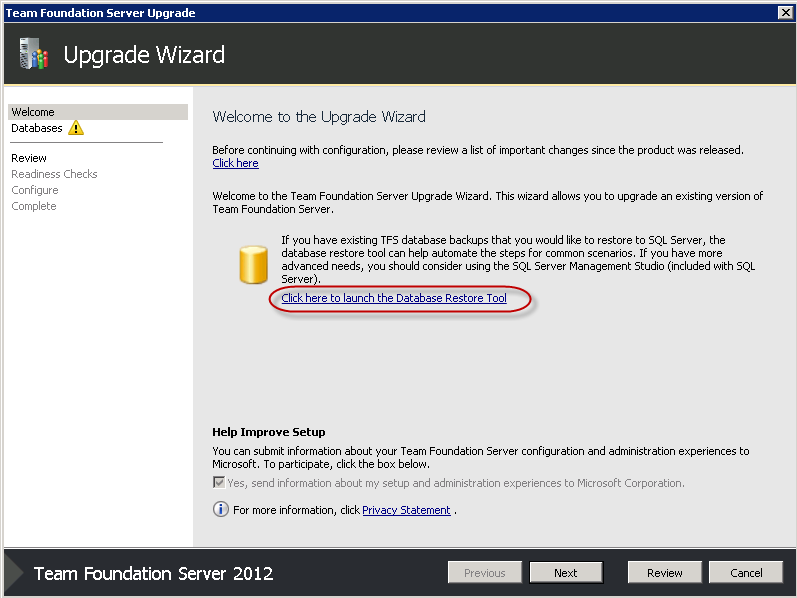Close the Team Foundation Server Upgrade window
Screen dimensions: 797x598
[785, 13]
